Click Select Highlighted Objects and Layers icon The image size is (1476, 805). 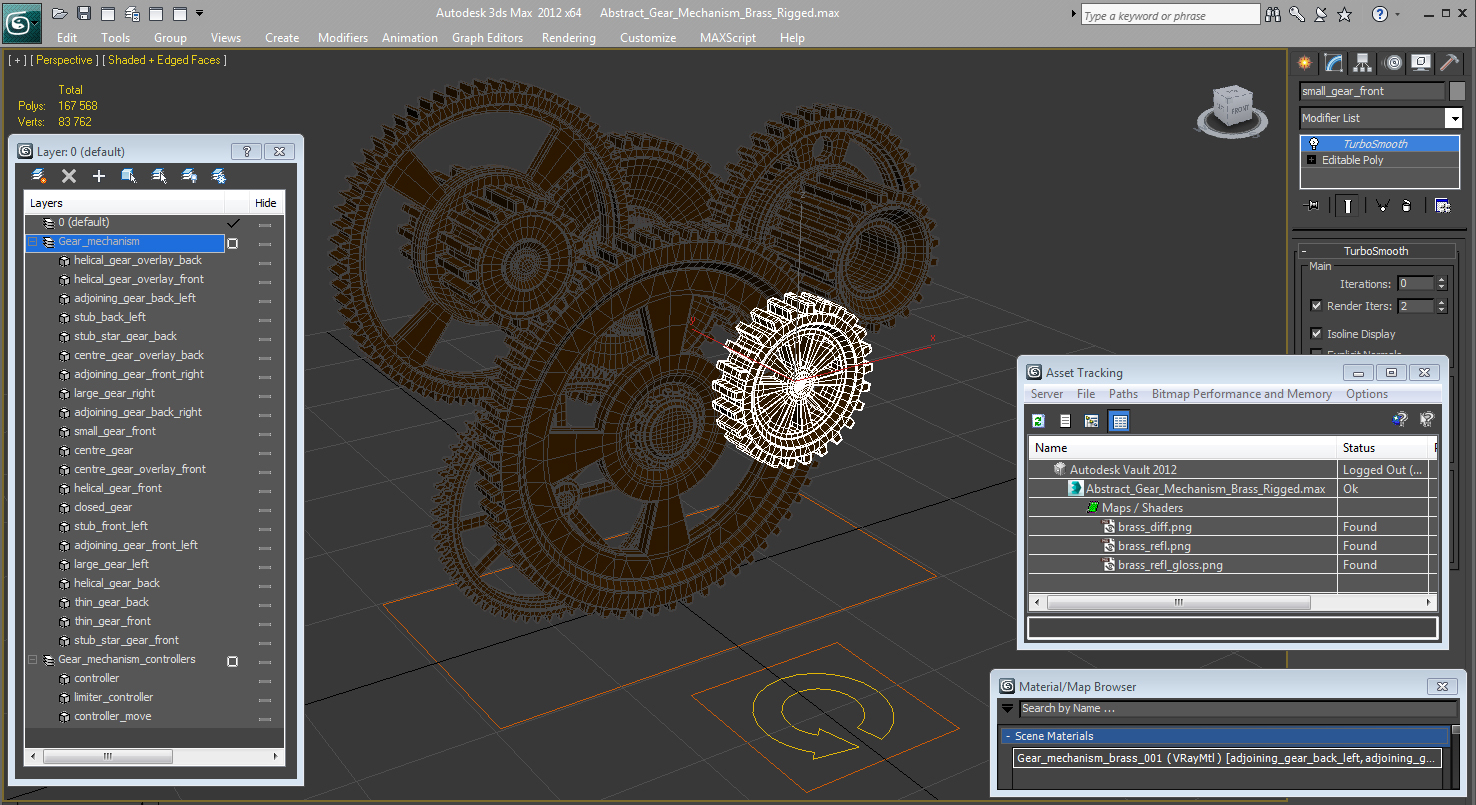(x=129, y=176)
